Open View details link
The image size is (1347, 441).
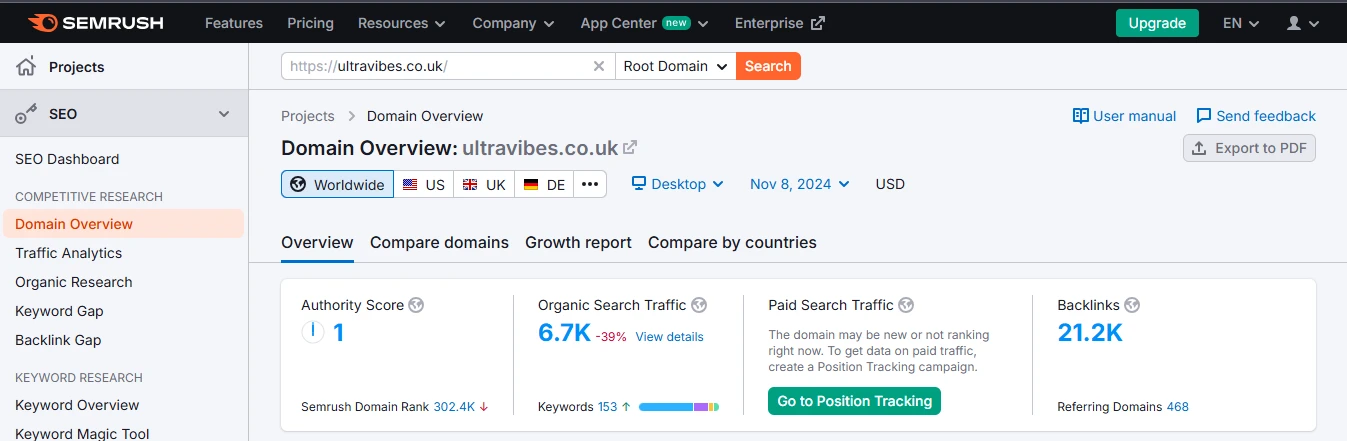[x=669, y=337]
